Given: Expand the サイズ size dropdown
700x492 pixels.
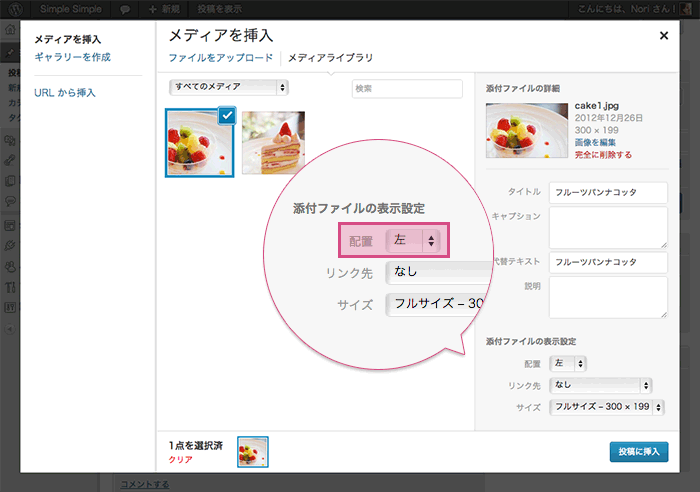Looking at the screenshot, I should tap(601, 407).
